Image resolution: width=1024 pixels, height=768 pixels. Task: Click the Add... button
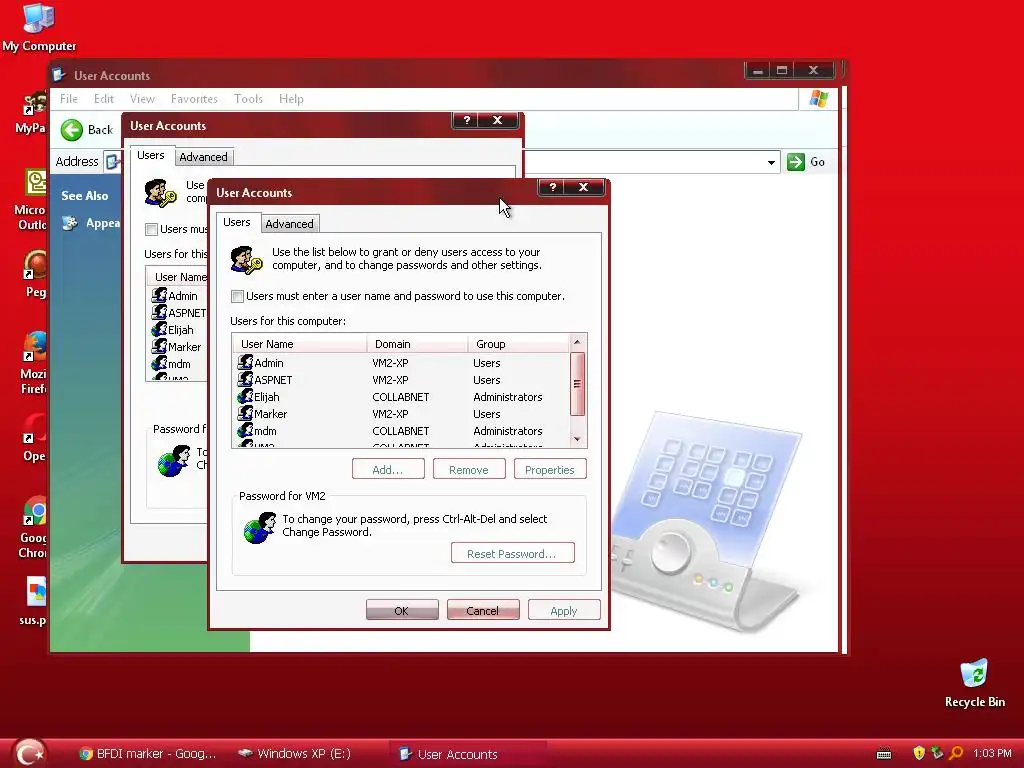388,470
